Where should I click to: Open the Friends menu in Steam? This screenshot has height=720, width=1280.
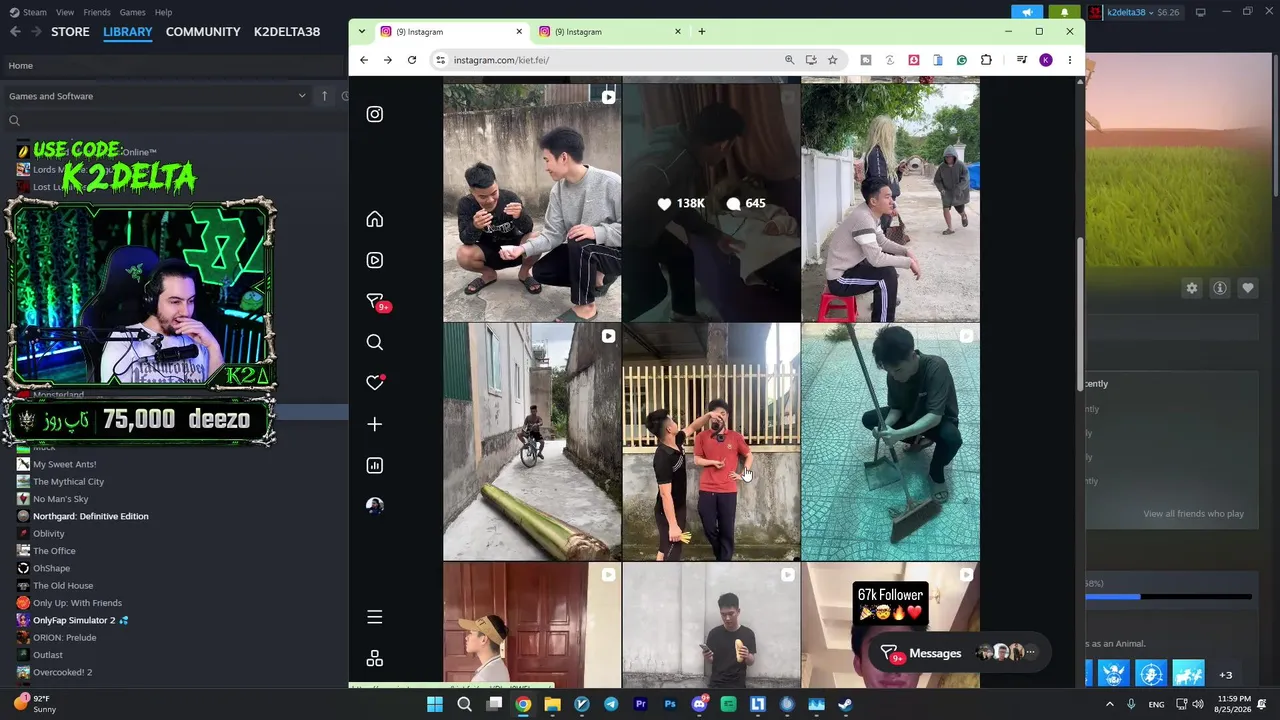[97, 12]
